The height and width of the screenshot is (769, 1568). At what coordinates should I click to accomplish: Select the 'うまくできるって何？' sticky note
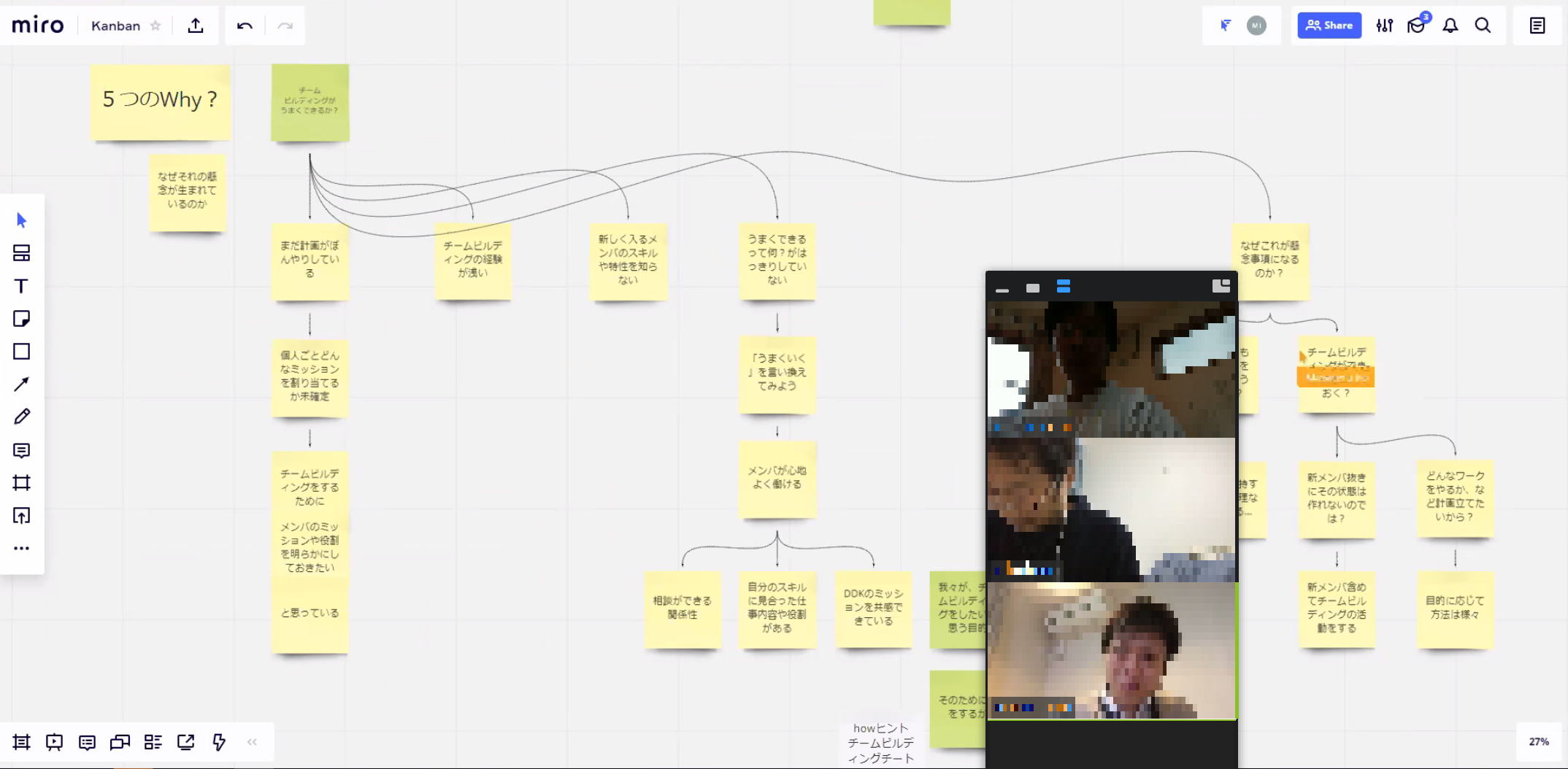777,260
